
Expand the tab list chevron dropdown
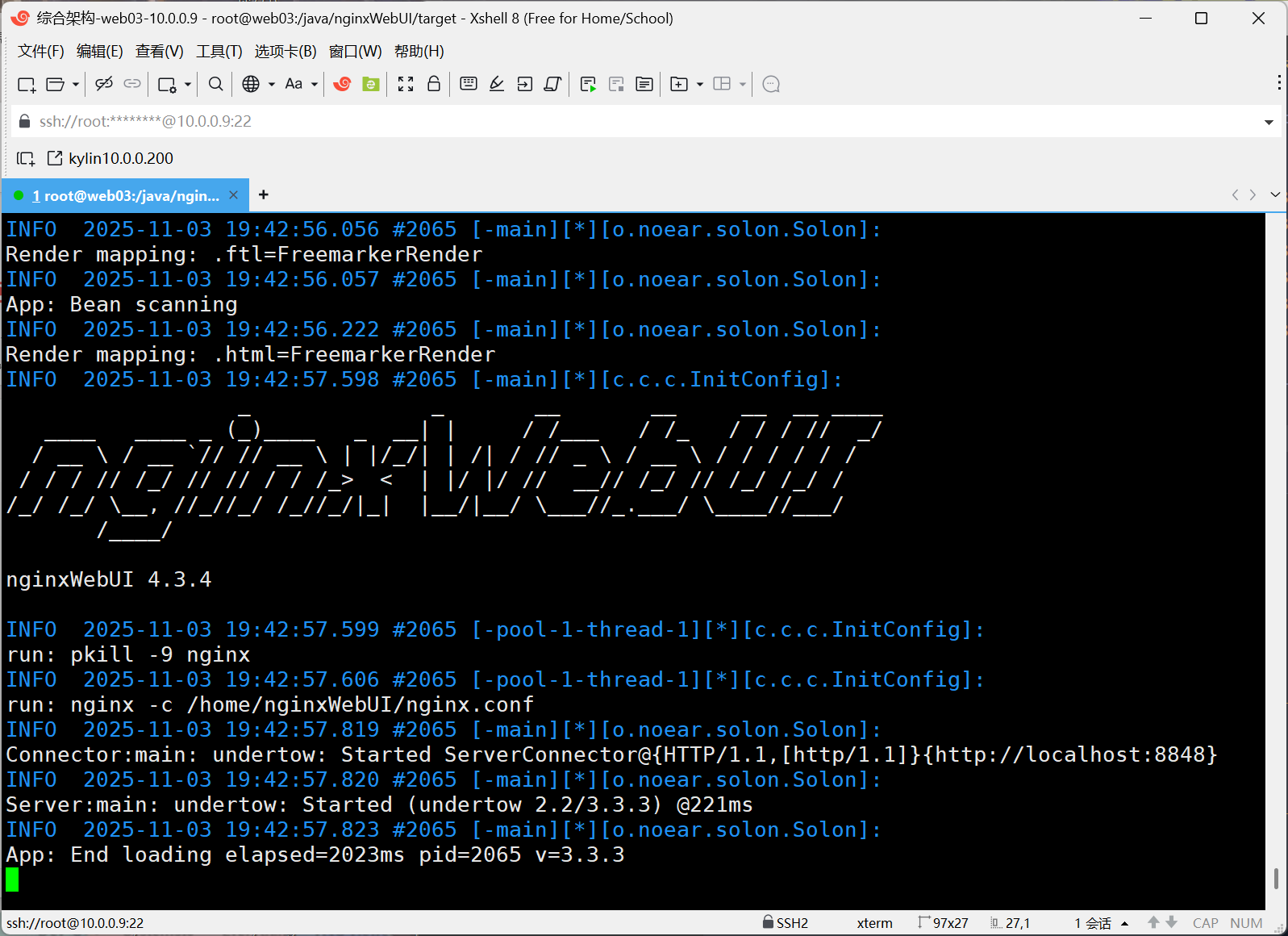(1275, 194)
